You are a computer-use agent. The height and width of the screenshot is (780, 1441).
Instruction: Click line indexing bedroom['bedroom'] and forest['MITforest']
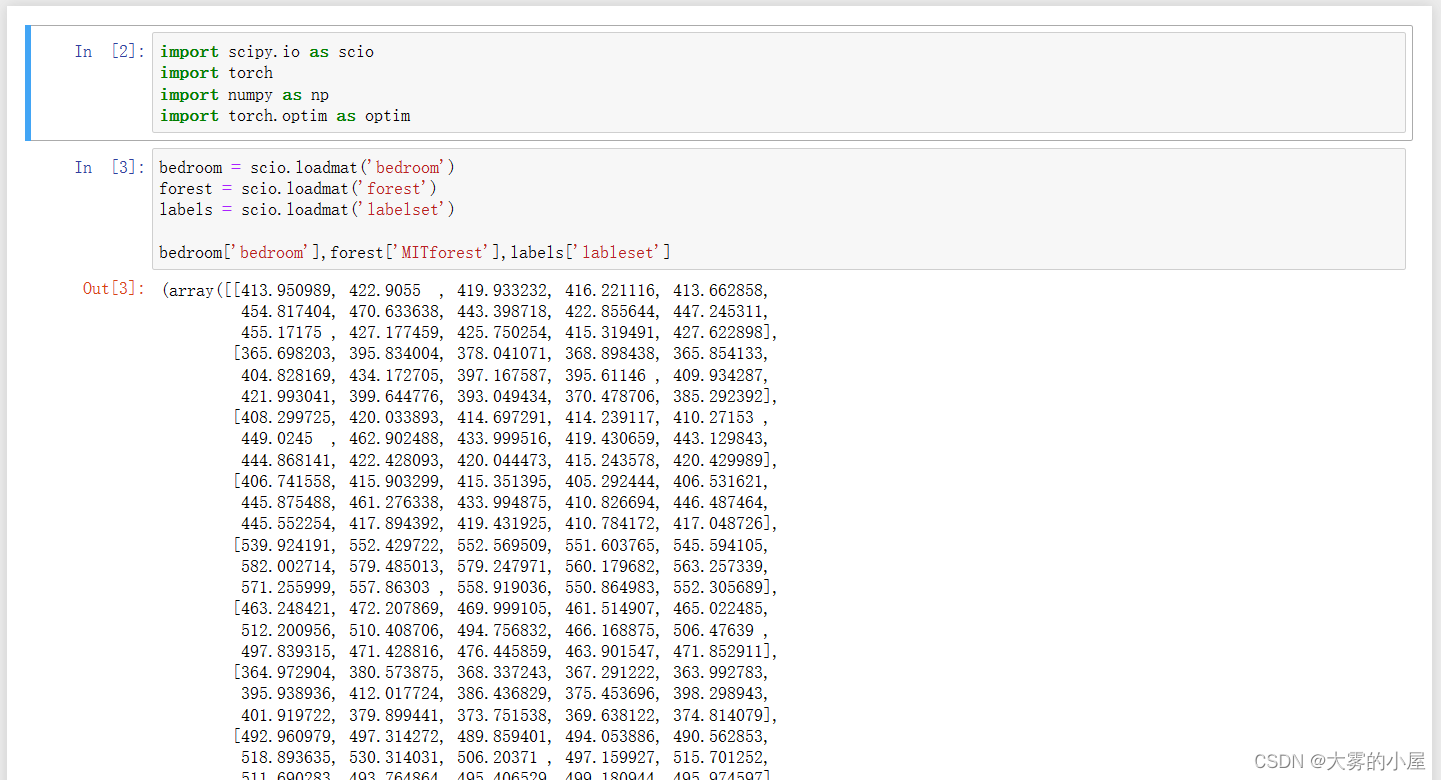point(415,253)
